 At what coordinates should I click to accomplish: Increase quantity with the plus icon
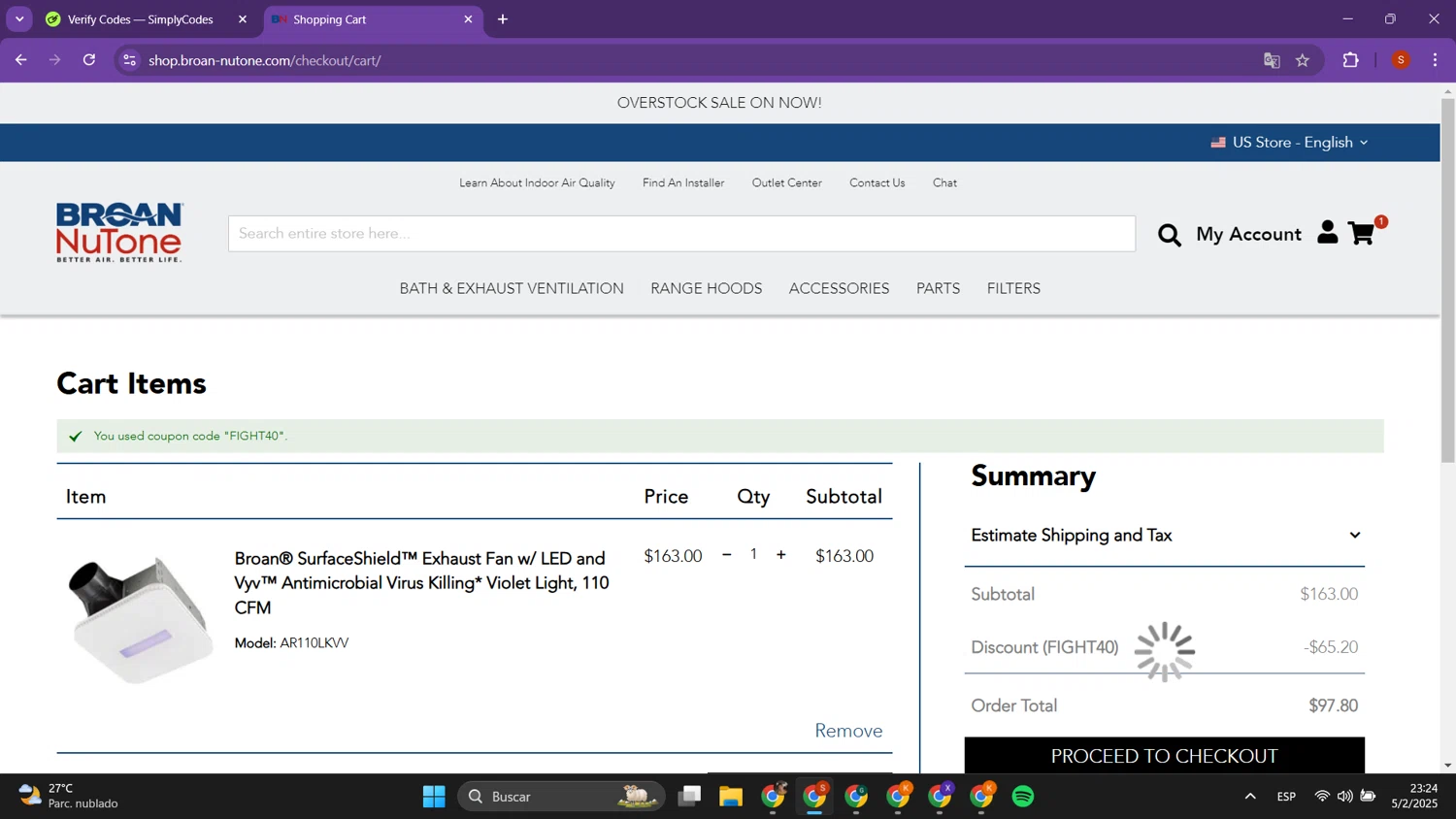[x=780, y=555]
